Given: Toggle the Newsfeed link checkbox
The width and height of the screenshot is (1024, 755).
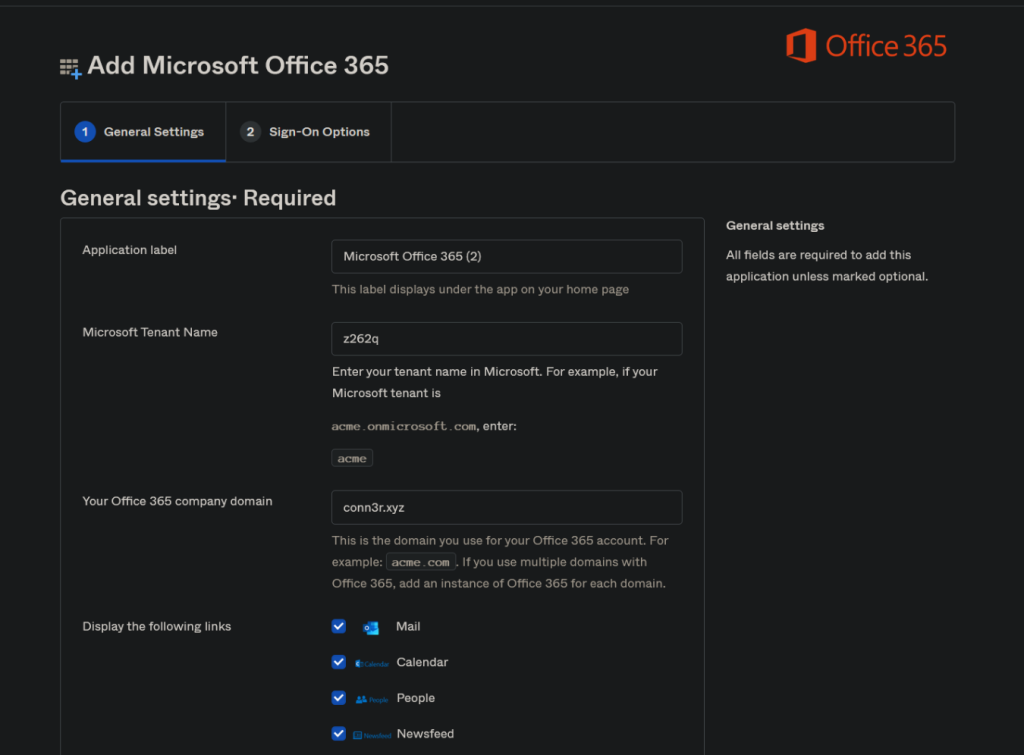Looking at the screenshot, I should (x=339, y=734).
